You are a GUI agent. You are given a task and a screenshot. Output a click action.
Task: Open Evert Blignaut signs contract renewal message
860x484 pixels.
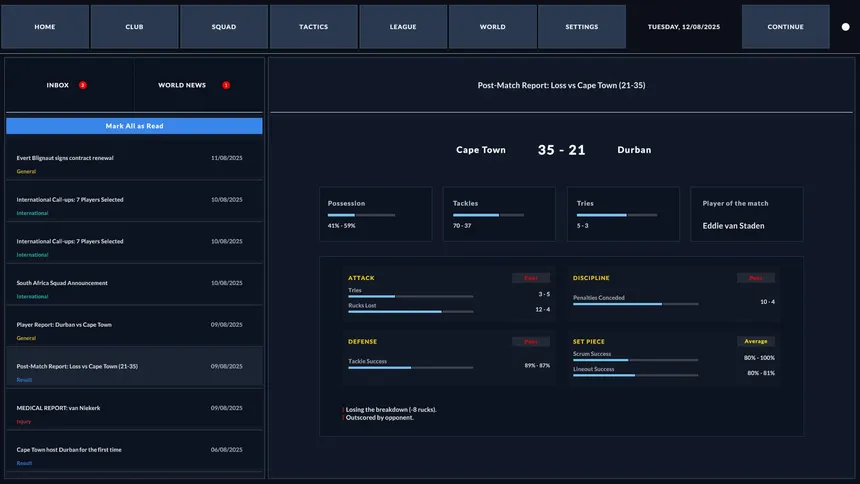(134, 159)
